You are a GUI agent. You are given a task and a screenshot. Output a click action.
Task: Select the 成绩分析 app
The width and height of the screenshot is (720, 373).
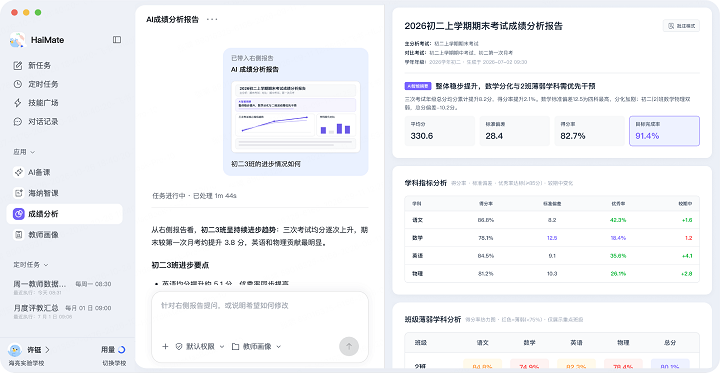pos(64,214)
